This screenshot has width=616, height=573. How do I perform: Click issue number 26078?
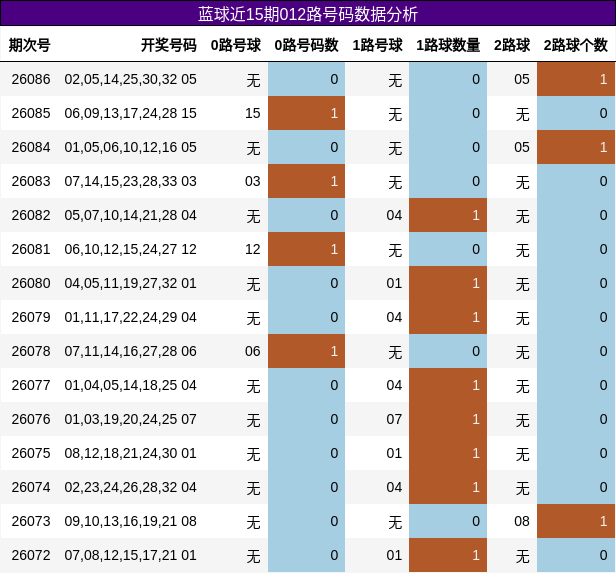tap(31, 351)
